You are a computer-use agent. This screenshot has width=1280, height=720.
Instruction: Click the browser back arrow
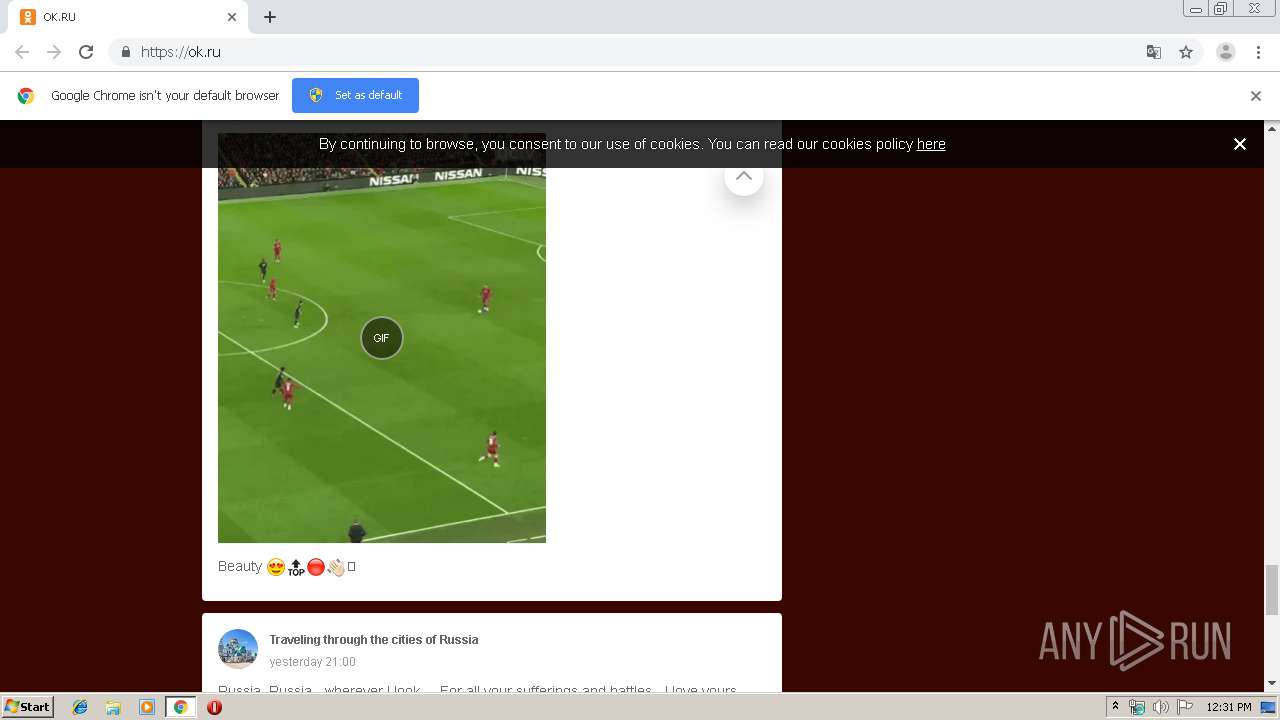coord(22,52)
